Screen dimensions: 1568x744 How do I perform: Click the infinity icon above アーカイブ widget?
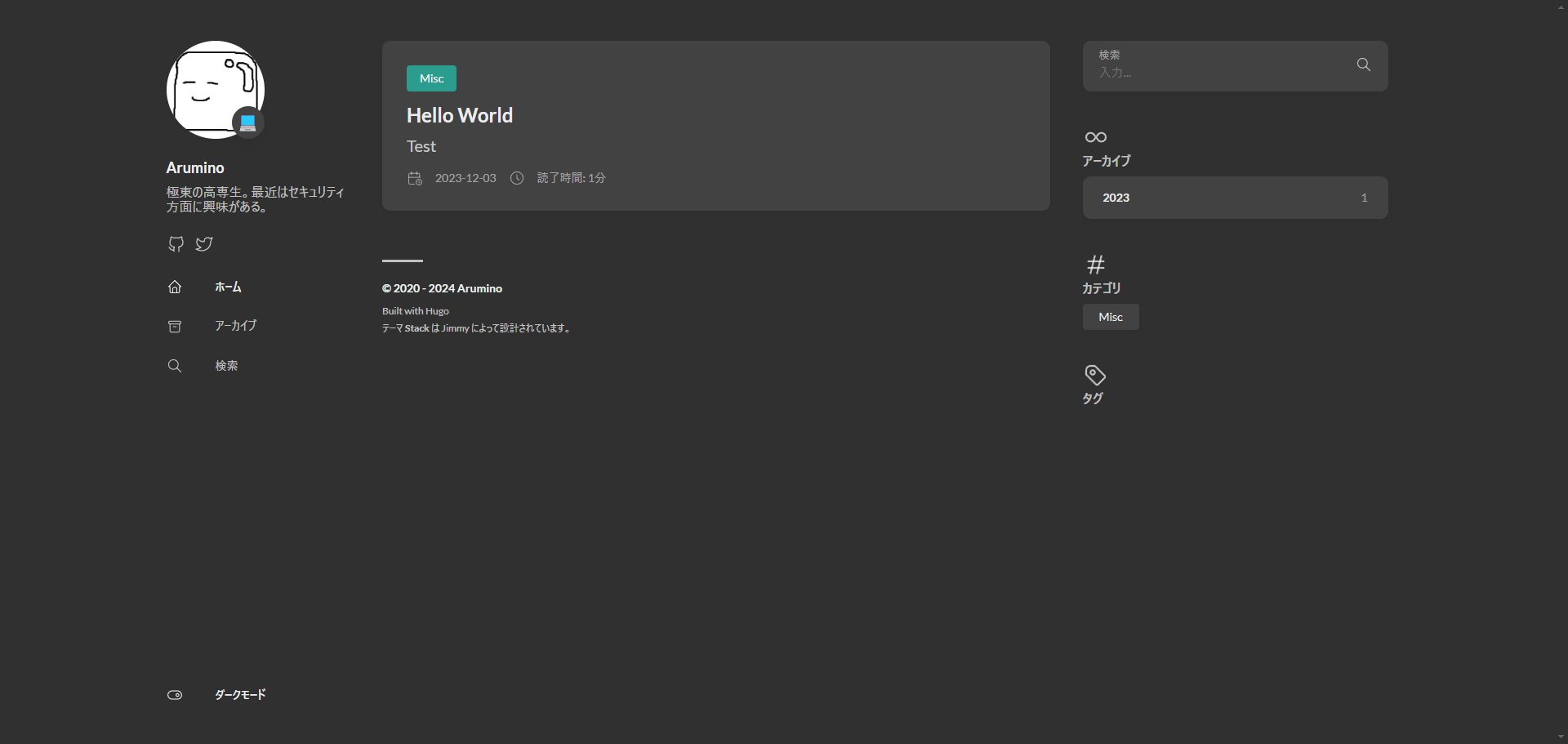point(1096,137)
